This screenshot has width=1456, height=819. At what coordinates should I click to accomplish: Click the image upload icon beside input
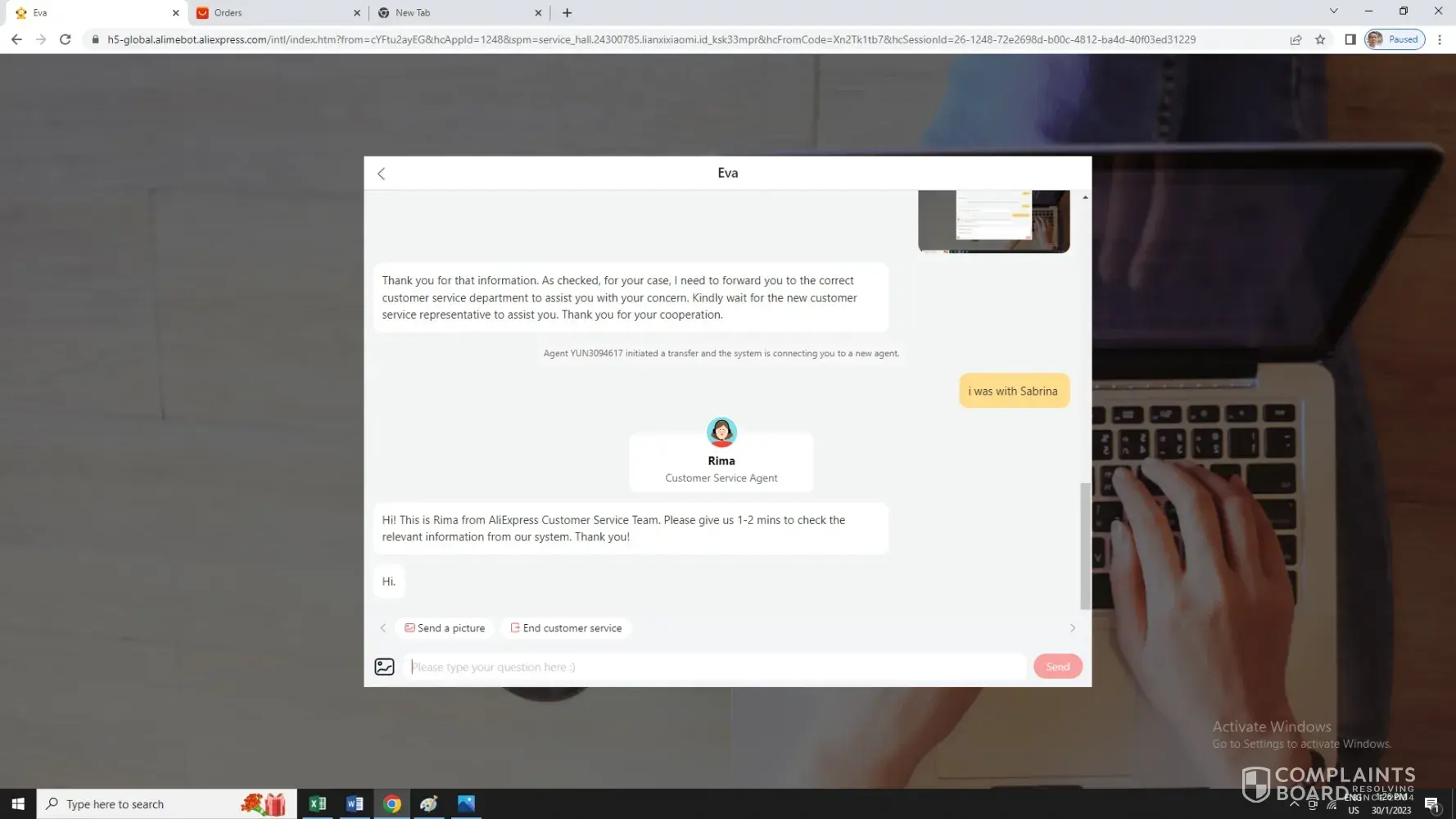point(384,667)
